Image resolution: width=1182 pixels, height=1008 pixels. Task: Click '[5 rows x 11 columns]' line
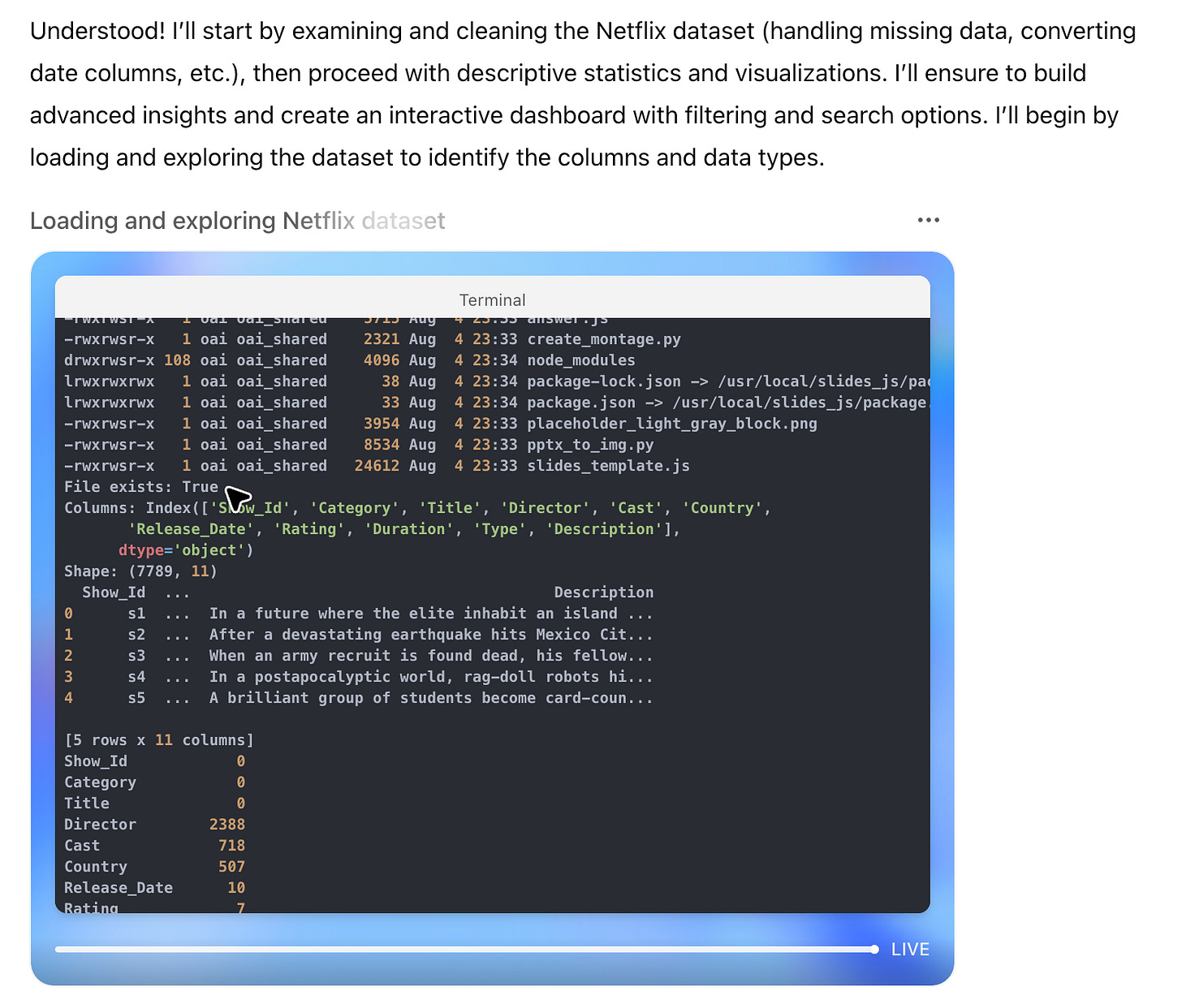tap(159, 740)
